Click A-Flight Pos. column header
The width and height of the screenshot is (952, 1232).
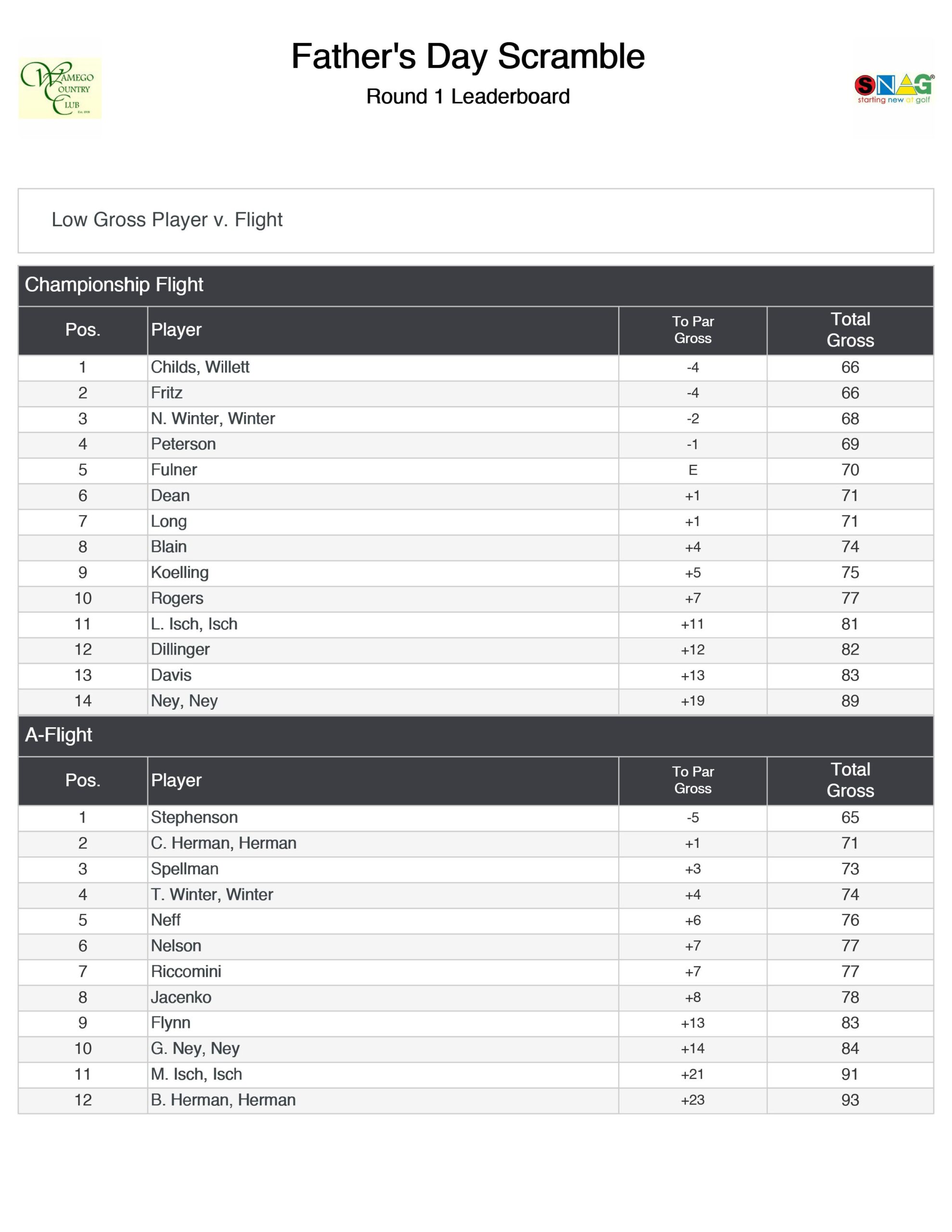tap(82, 780)
